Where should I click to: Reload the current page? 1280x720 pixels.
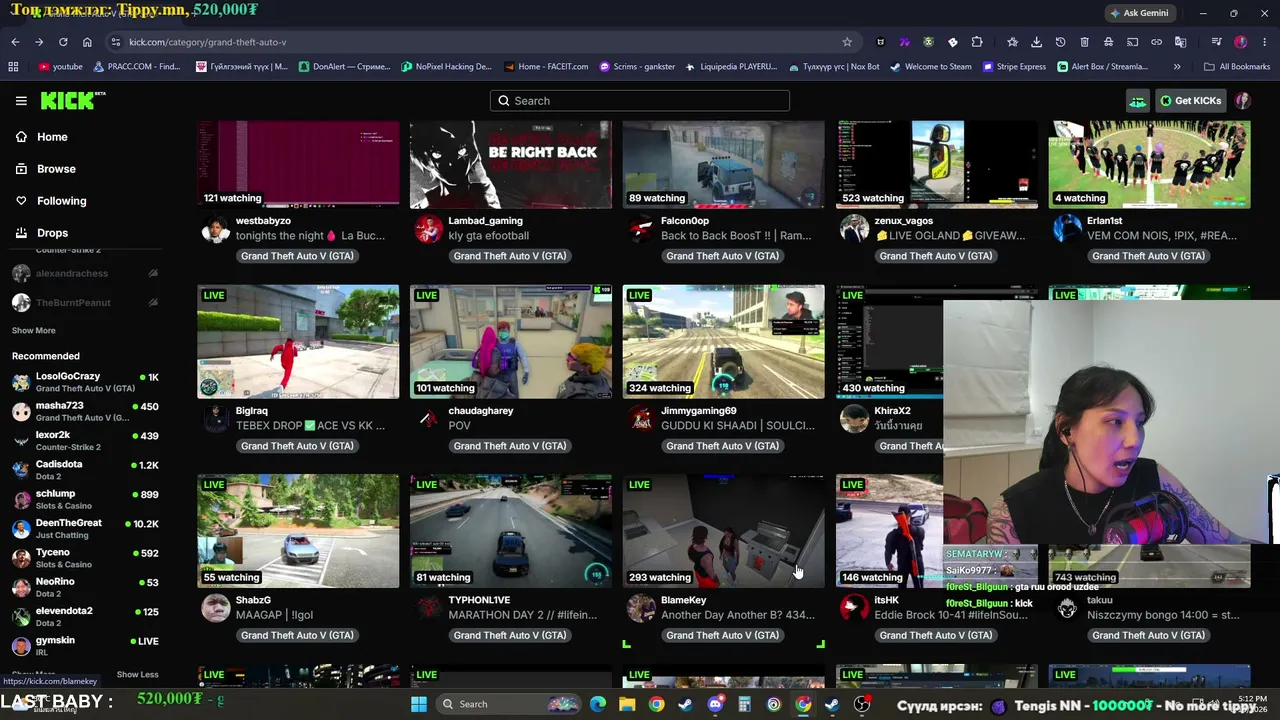[x=63, y=42]
